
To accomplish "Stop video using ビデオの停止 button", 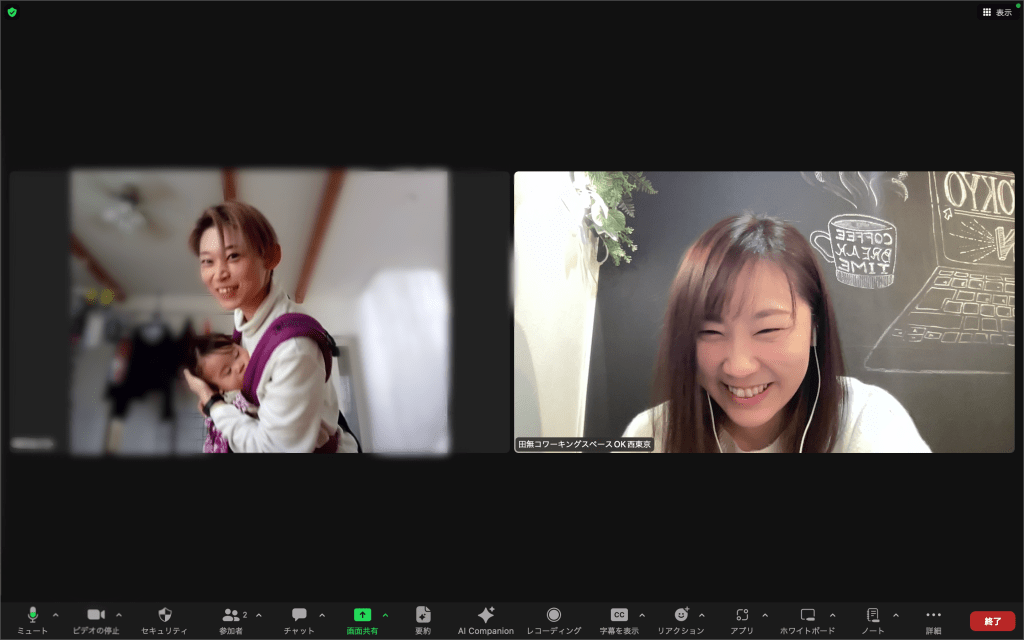I will (x=96, y=615).
